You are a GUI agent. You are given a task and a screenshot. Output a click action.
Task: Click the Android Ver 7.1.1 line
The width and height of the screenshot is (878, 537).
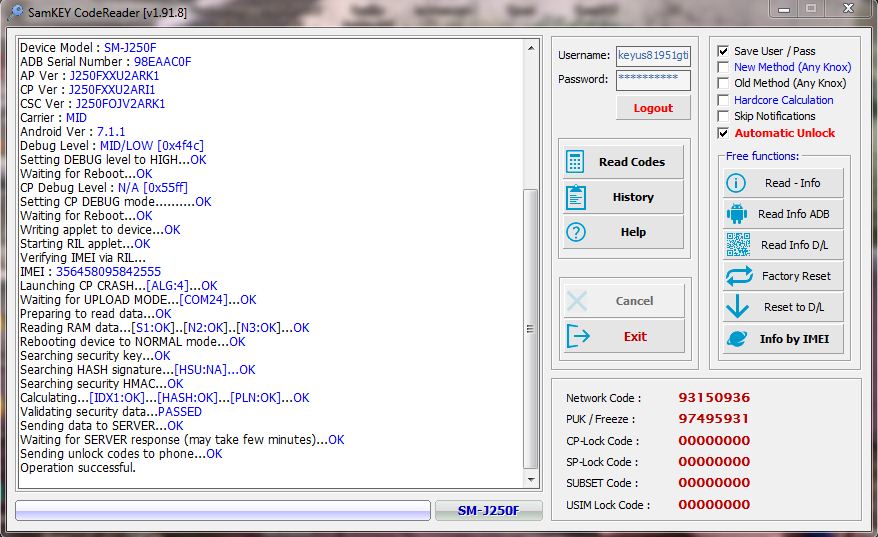point(73,132)
